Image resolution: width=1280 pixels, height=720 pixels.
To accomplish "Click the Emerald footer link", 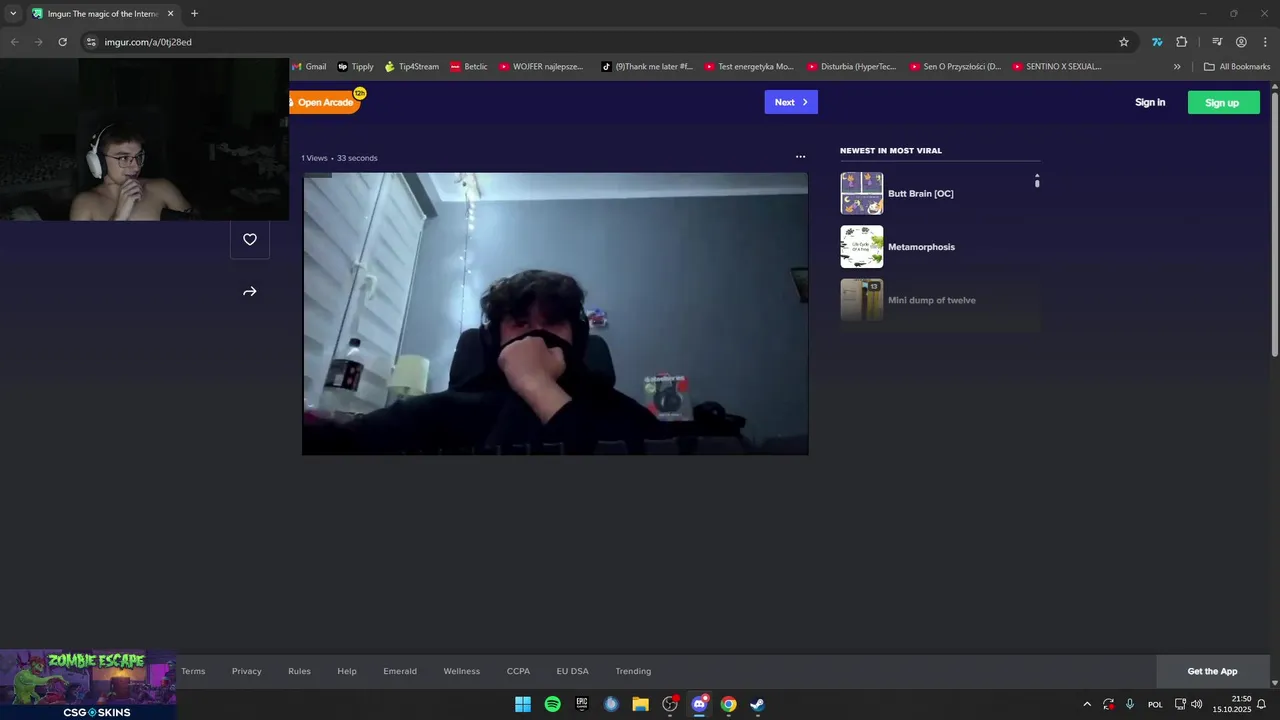I will click(x=400, y=671).
